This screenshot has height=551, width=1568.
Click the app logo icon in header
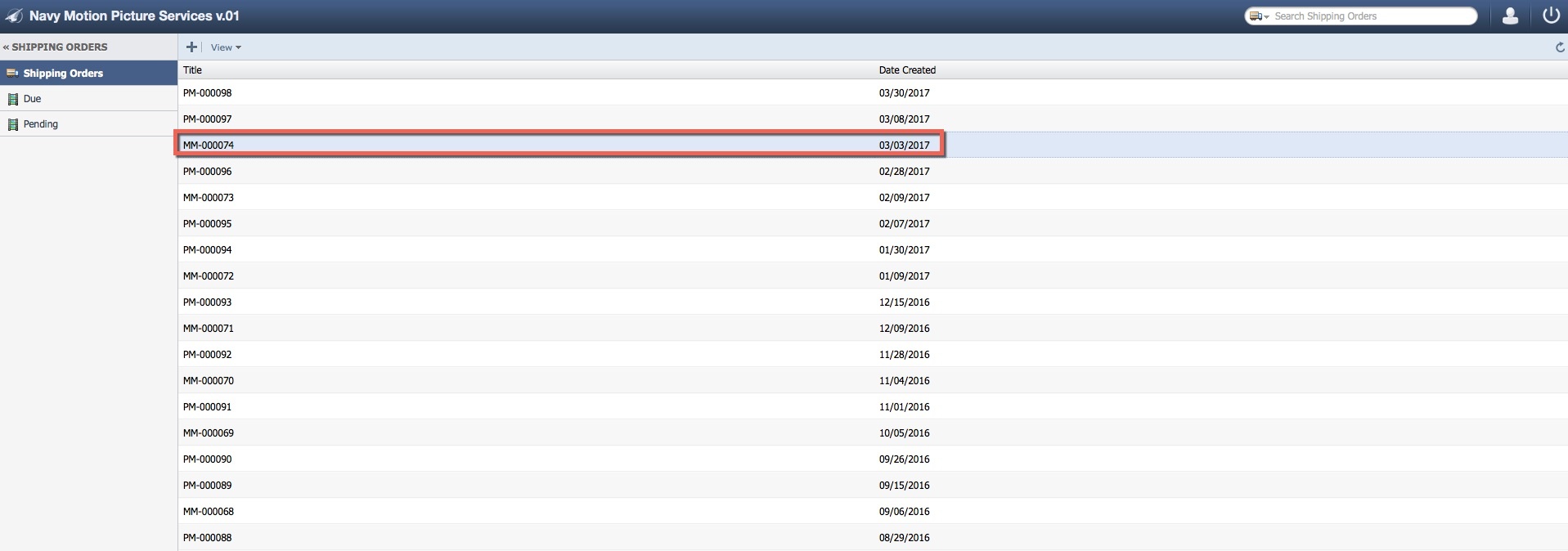(x=14, y=16)
